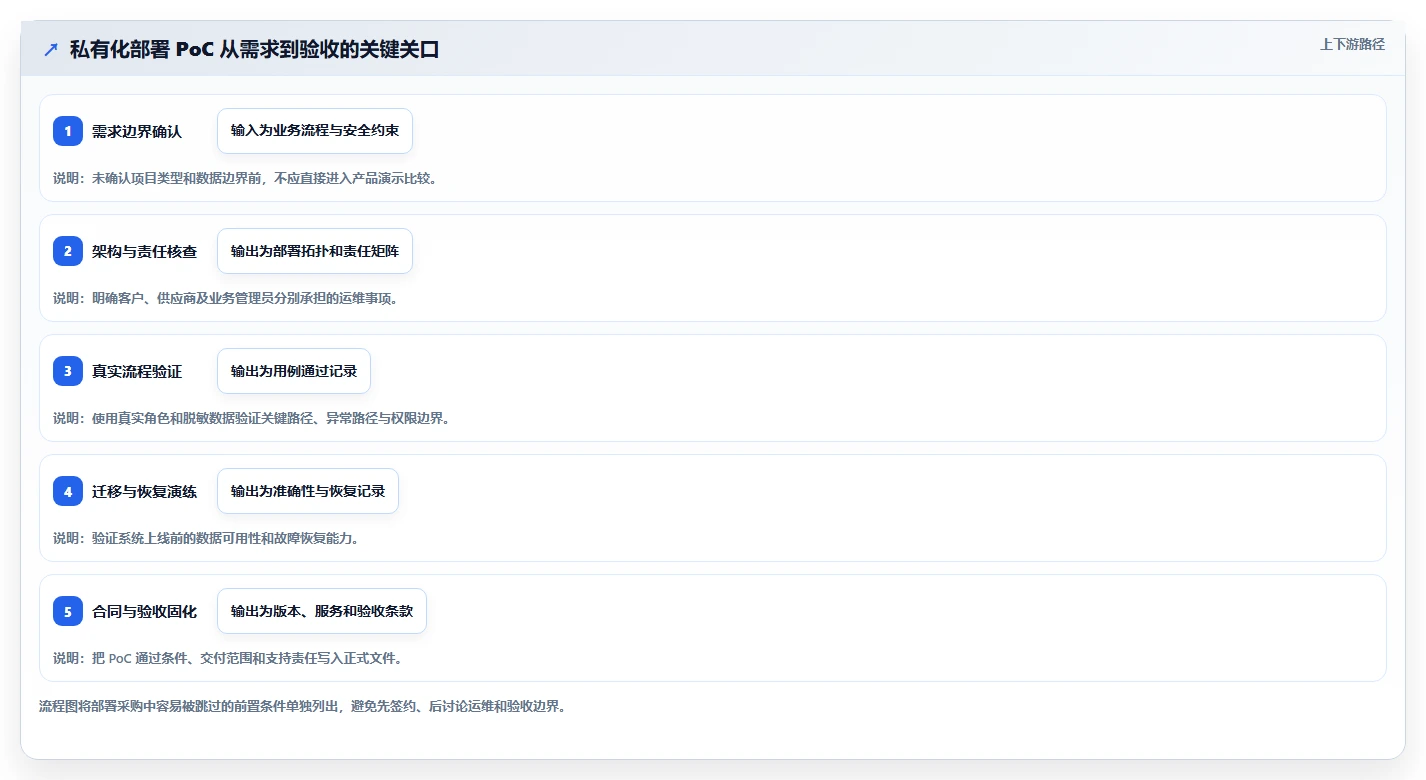Click the footer text 流程图将部署采购中容易被跳过
This screenshot has height=780, width=1426.
click(303, 706)
